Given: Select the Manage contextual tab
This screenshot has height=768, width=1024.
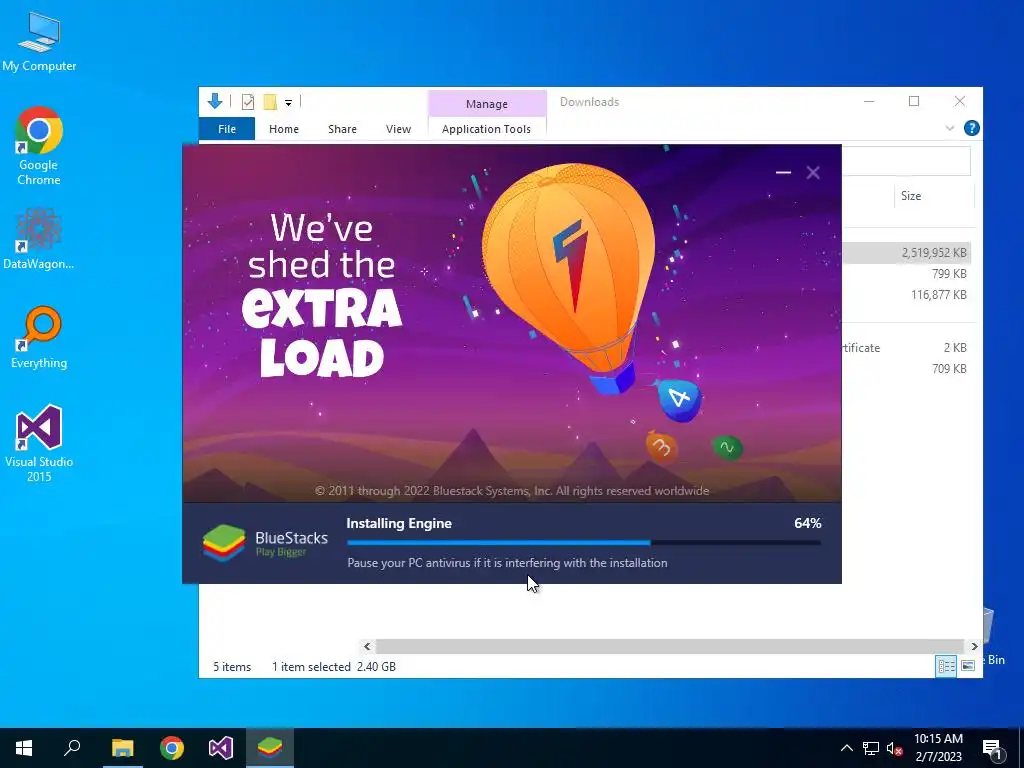Looking at the screenshot, I should (x=487, y=104).
